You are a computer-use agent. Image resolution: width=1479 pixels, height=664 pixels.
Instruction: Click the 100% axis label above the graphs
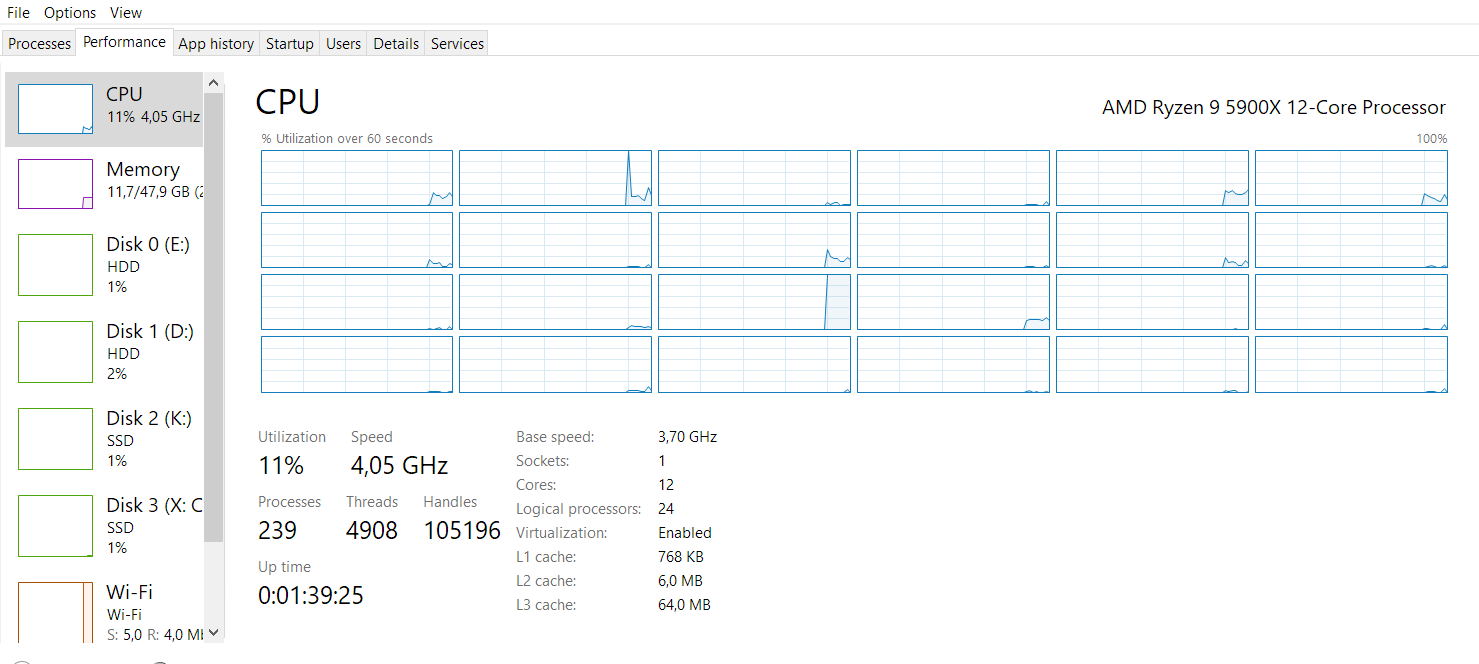1432,139
